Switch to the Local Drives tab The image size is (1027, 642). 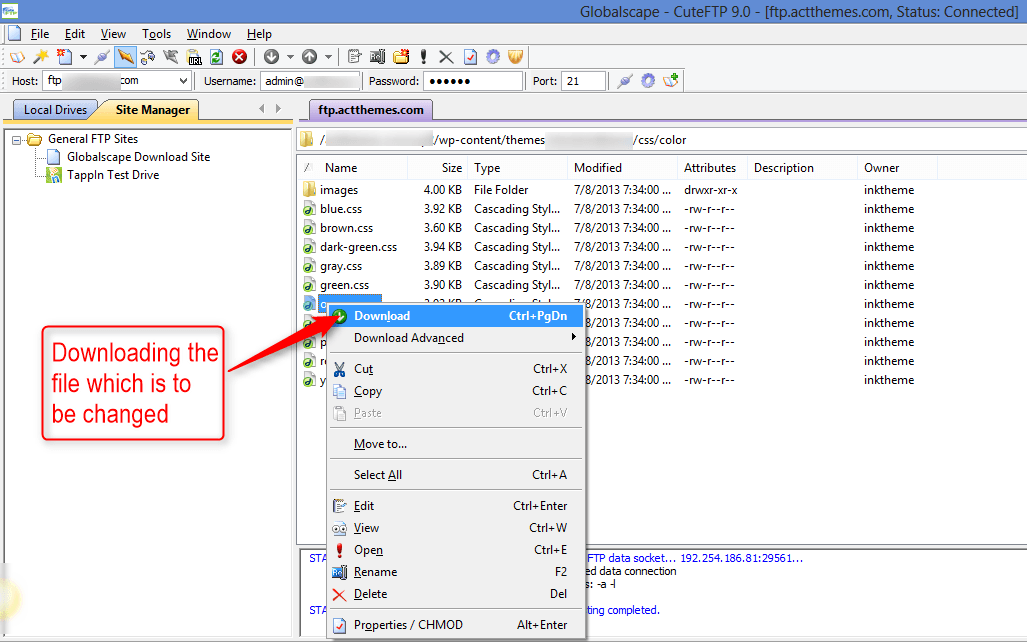56,110
